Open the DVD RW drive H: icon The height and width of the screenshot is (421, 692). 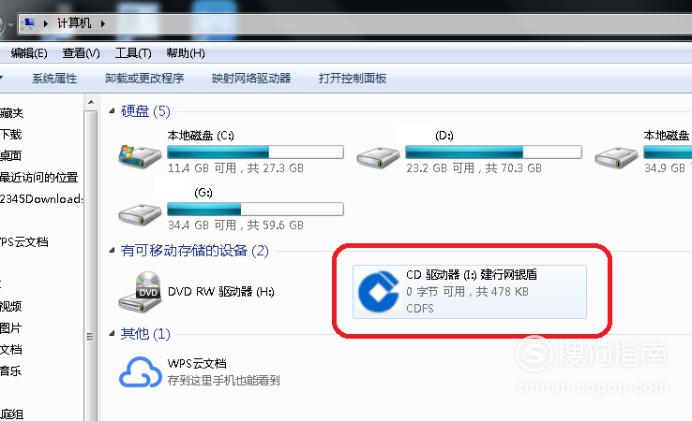click(x=140, y=291)
